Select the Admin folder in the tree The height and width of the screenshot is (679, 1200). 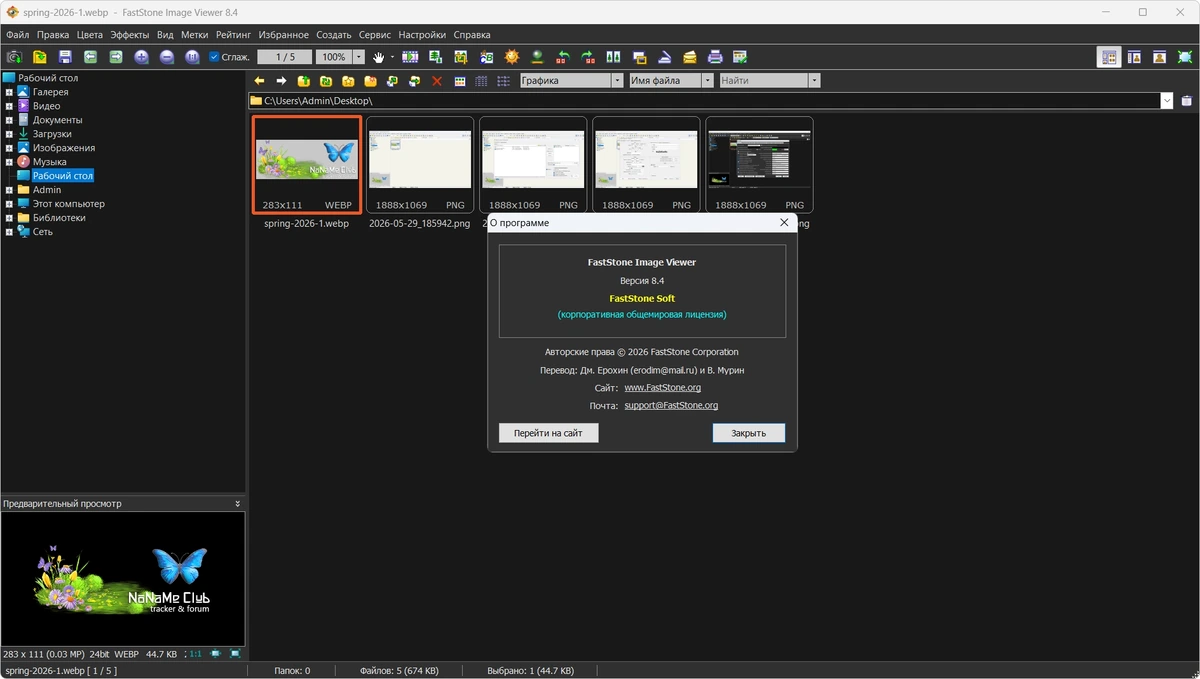coord(46,190)
